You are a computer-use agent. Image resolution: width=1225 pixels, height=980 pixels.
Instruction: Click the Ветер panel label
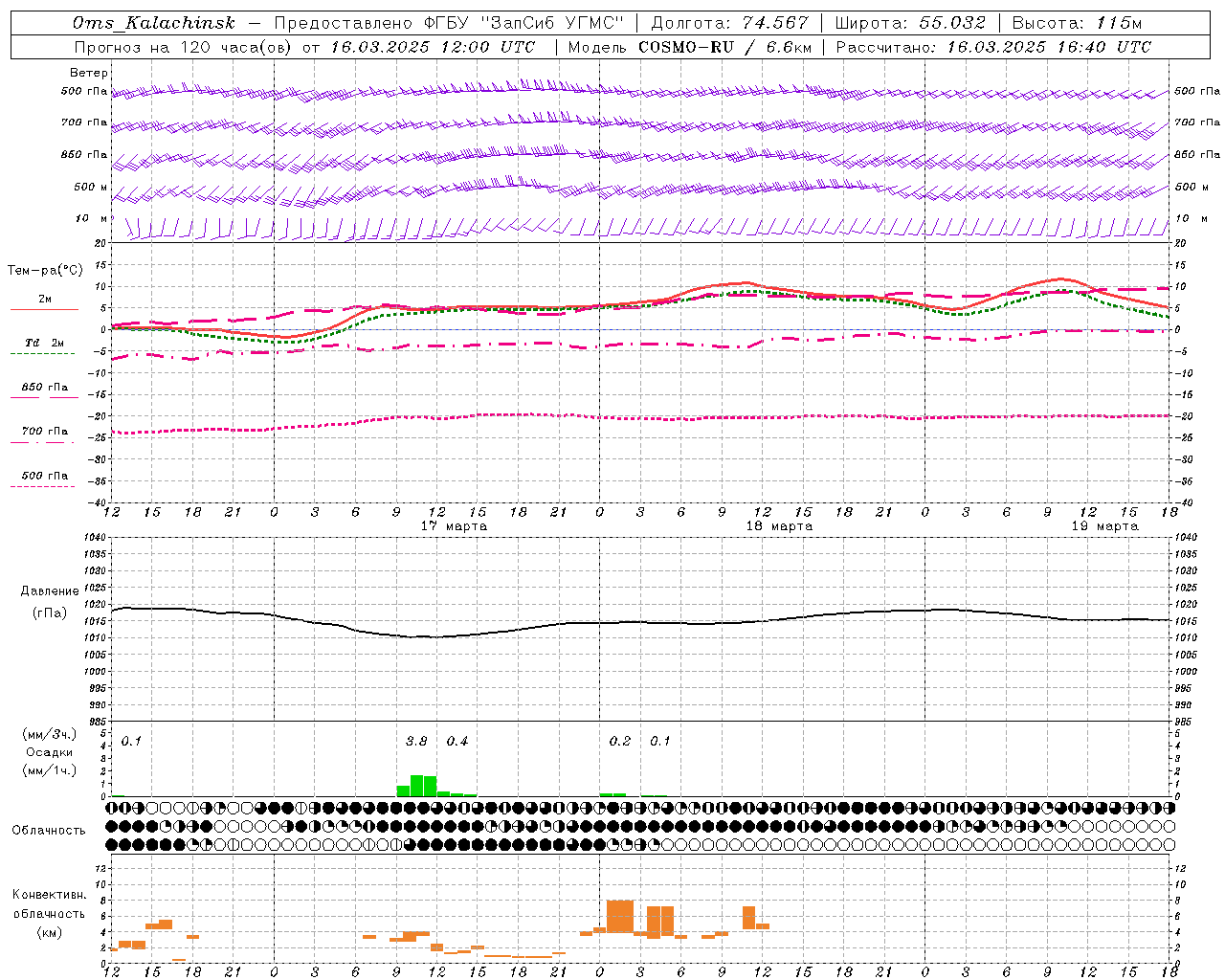coord(88,73)
